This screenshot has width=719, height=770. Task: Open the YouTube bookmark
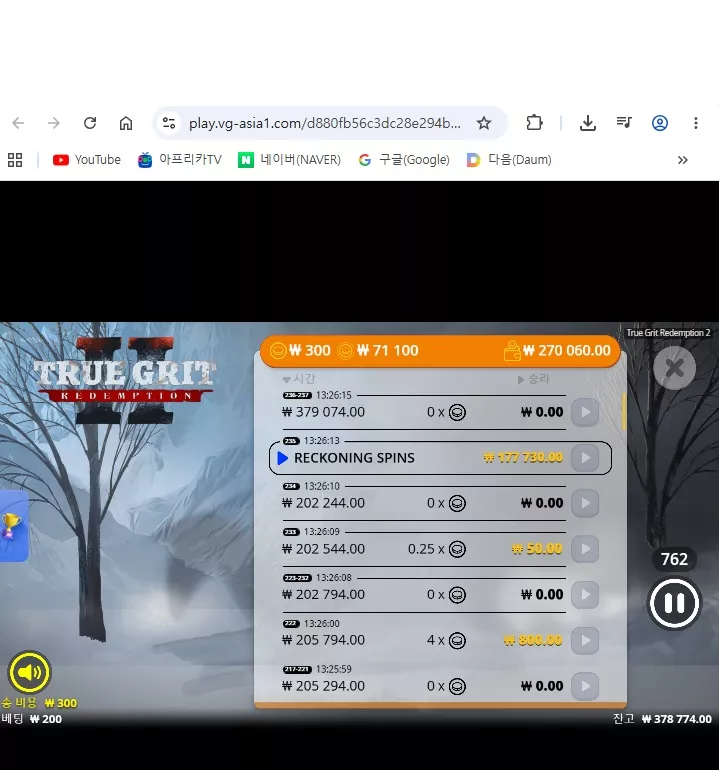pos(86,160)
